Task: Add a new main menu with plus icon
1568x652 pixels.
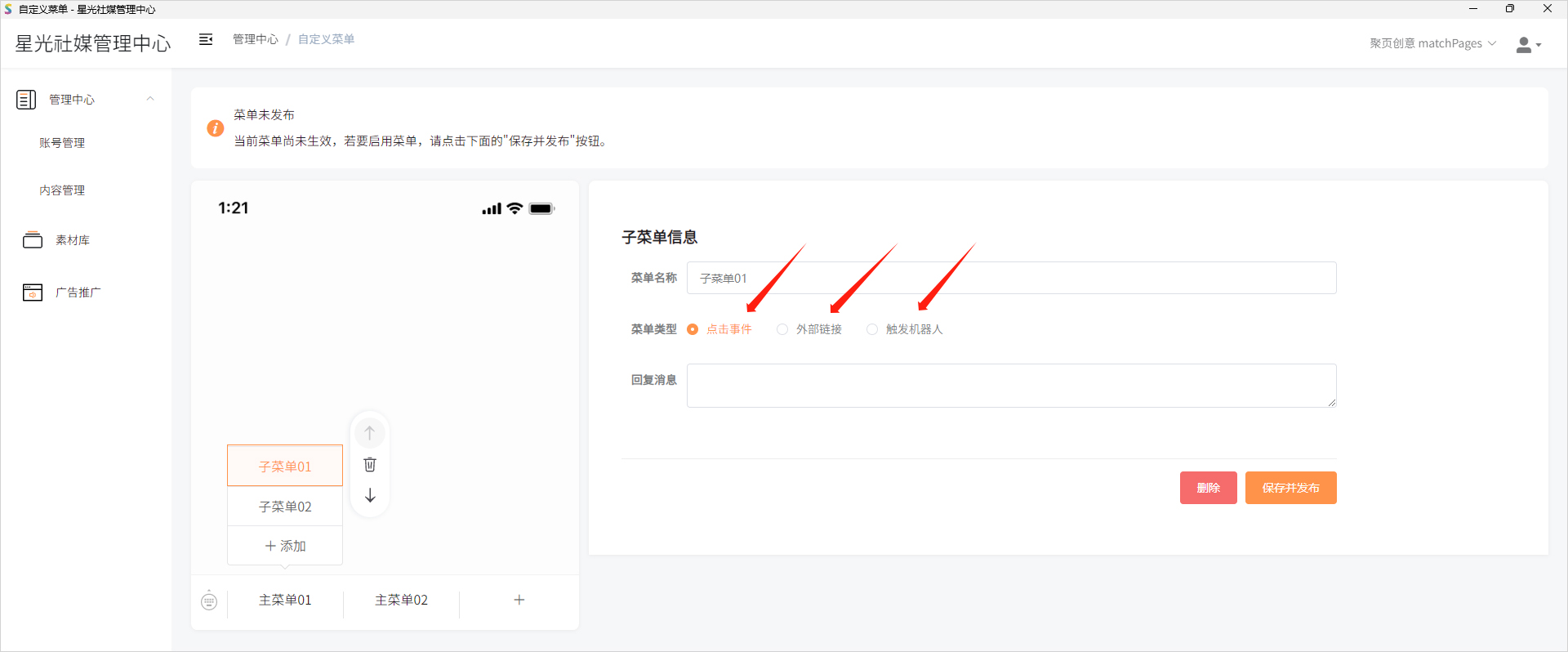Action: [x=519, y=600]
